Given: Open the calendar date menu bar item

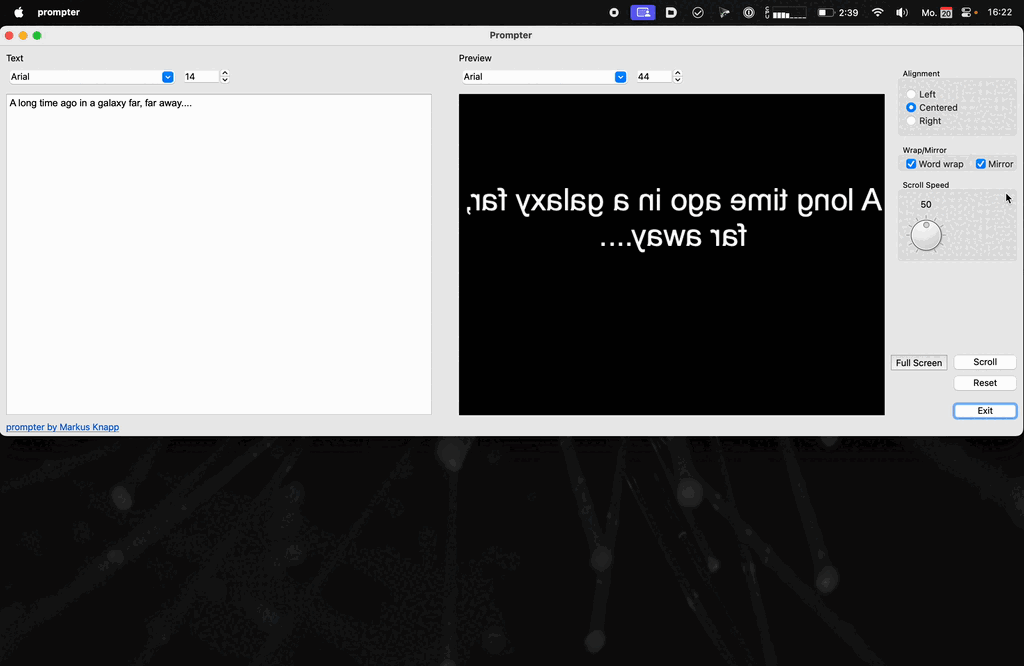Looking at the screenshot, I should [936, 12].
